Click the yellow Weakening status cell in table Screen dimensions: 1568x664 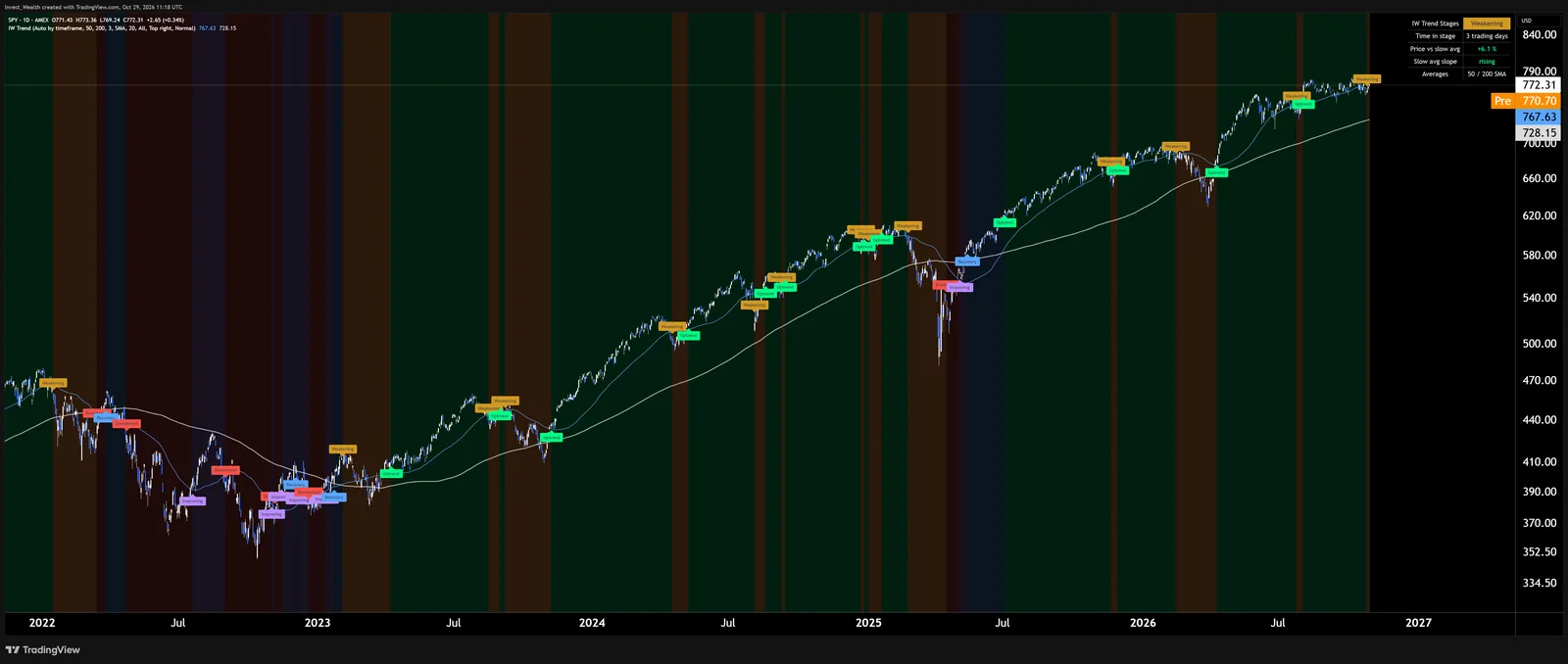1487,24
